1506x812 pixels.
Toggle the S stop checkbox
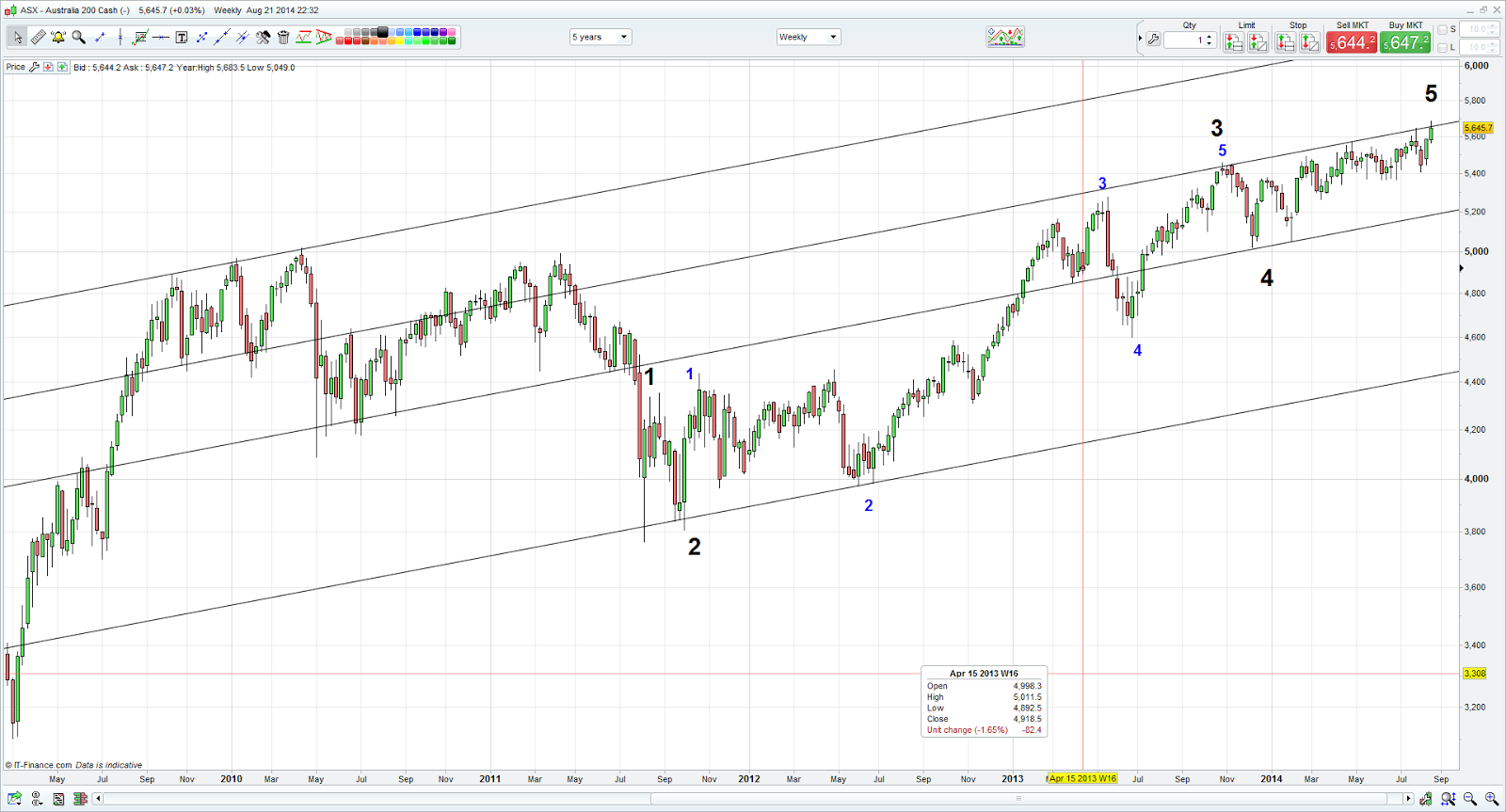tap(1442, 30)
